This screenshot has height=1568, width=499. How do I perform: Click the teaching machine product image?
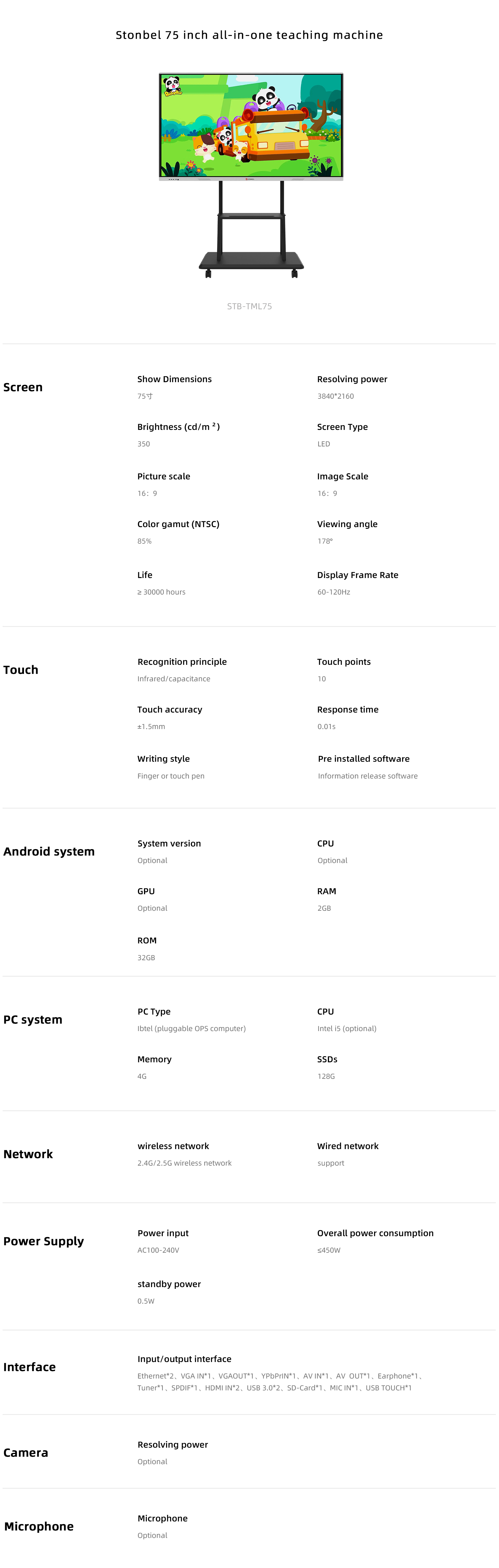(251, 175)
